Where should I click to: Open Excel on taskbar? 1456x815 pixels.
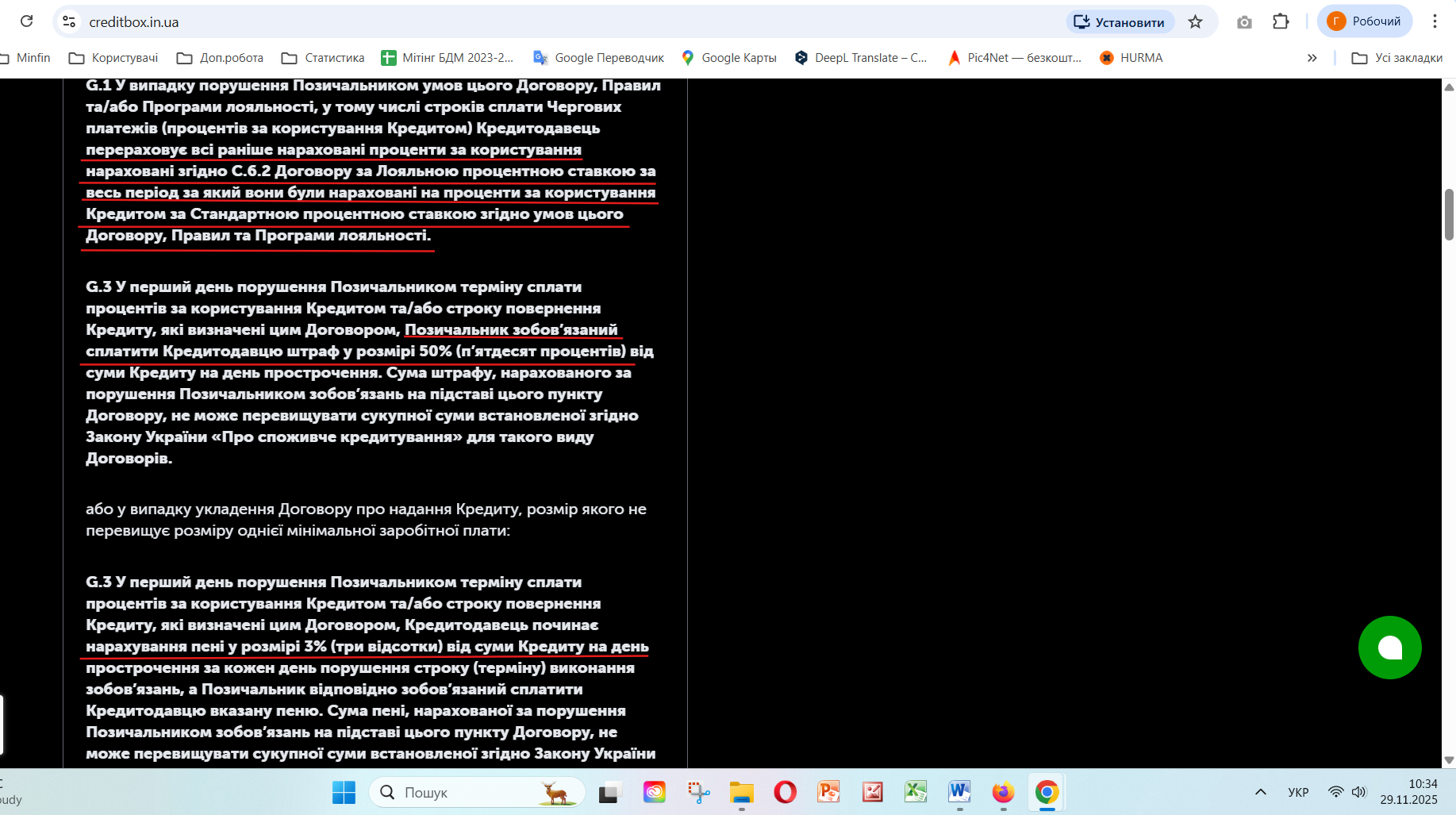click(x=916, y=792)
